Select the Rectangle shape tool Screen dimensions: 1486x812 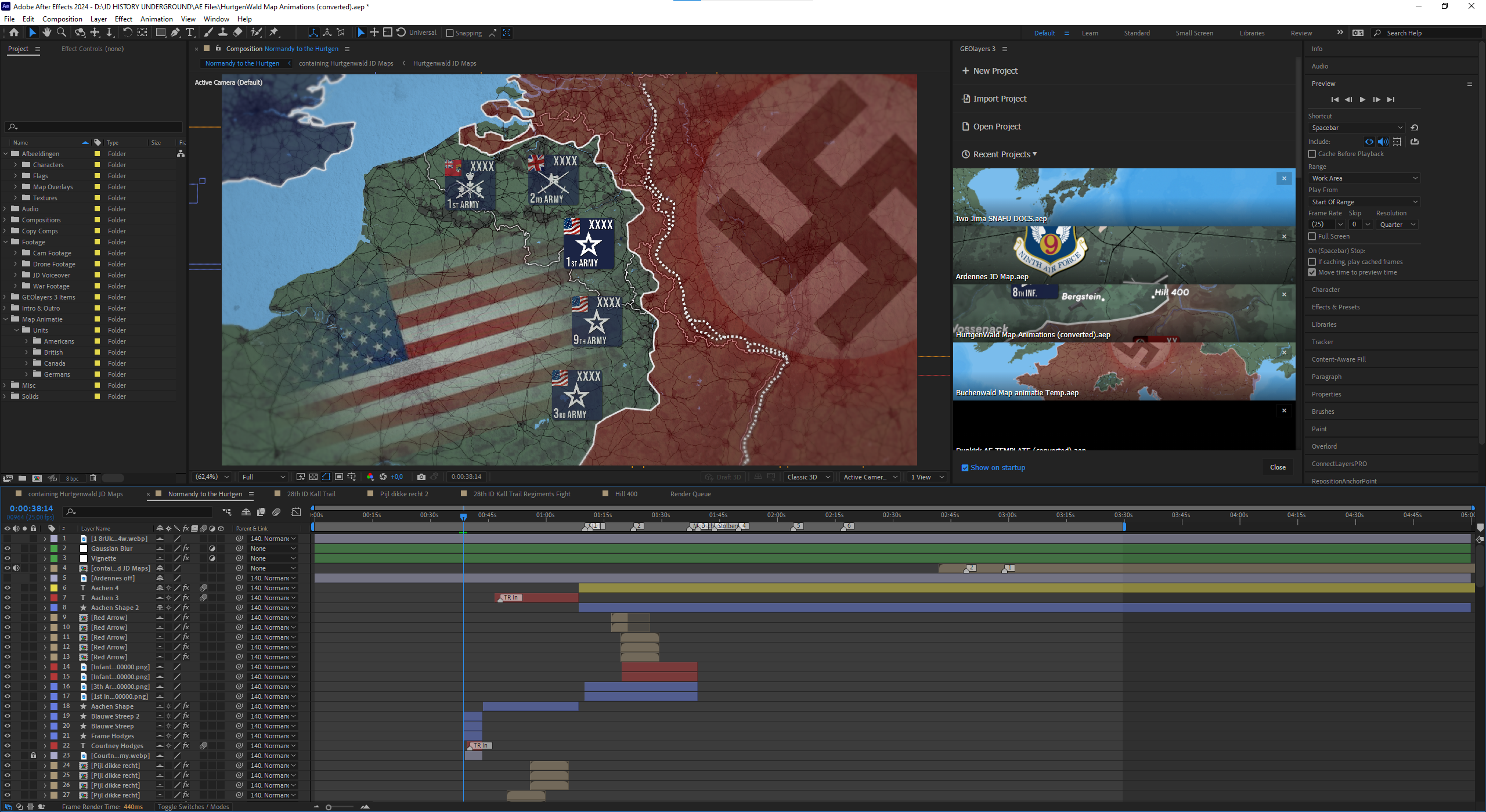161,33
